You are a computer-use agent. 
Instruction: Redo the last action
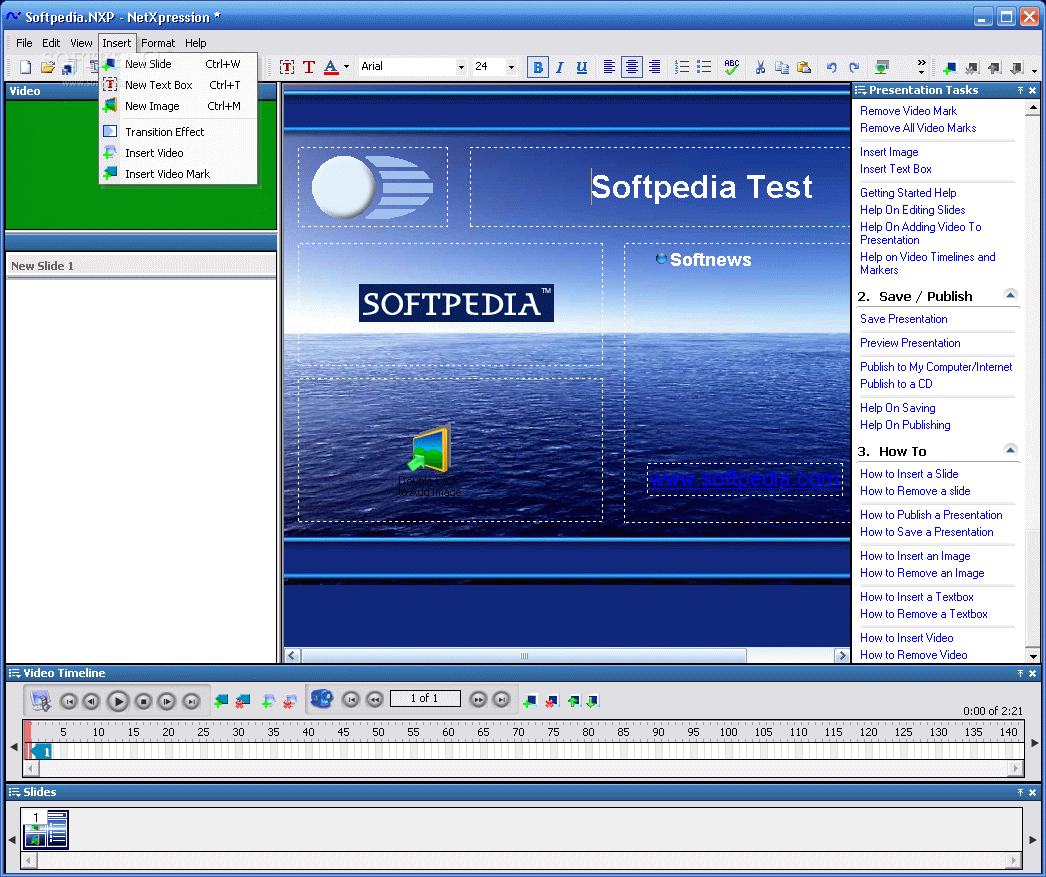(x=854, y=67)
